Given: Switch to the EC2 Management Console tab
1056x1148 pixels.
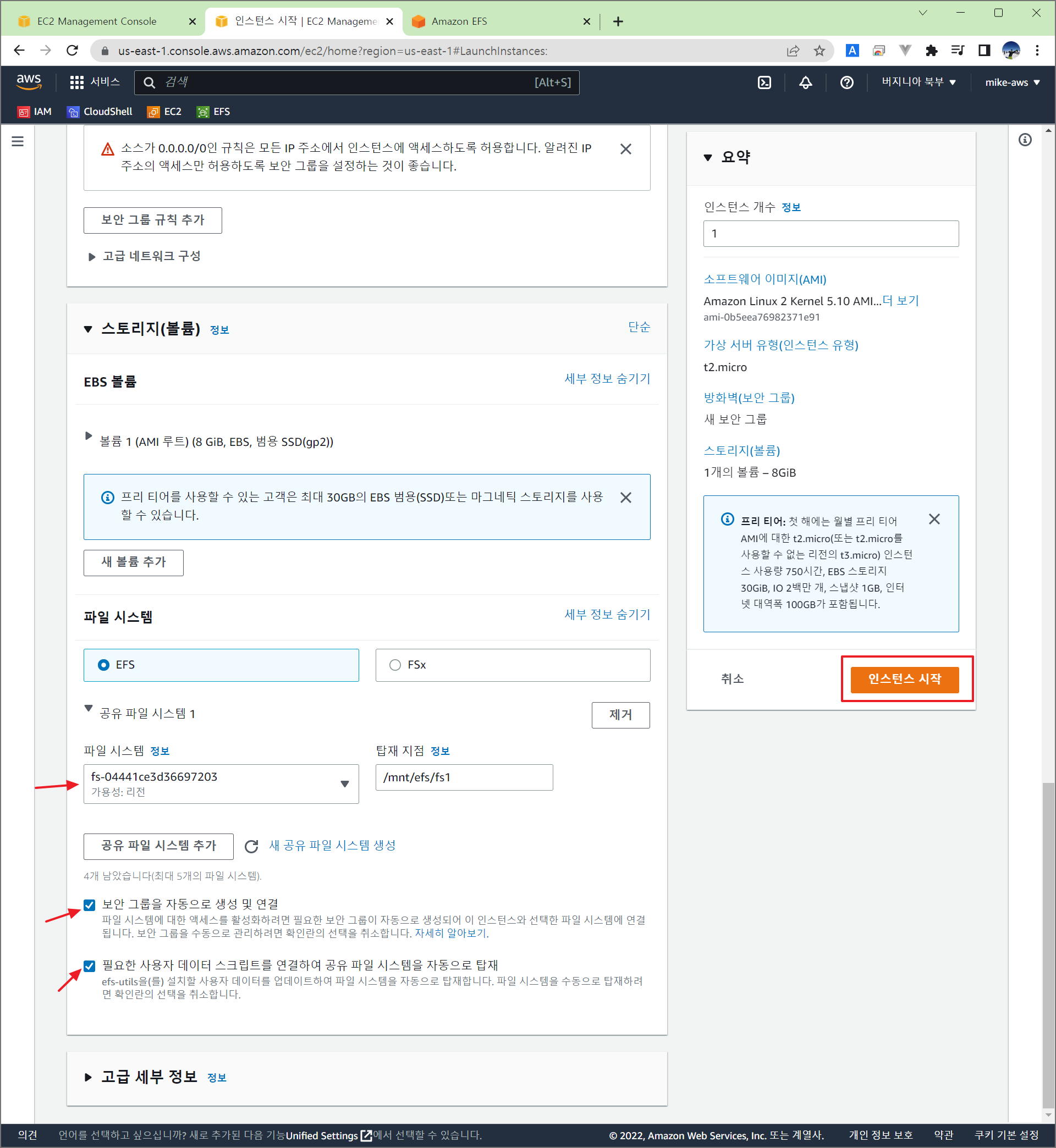Looking at the screenshot, I should [x=97, y=21].
